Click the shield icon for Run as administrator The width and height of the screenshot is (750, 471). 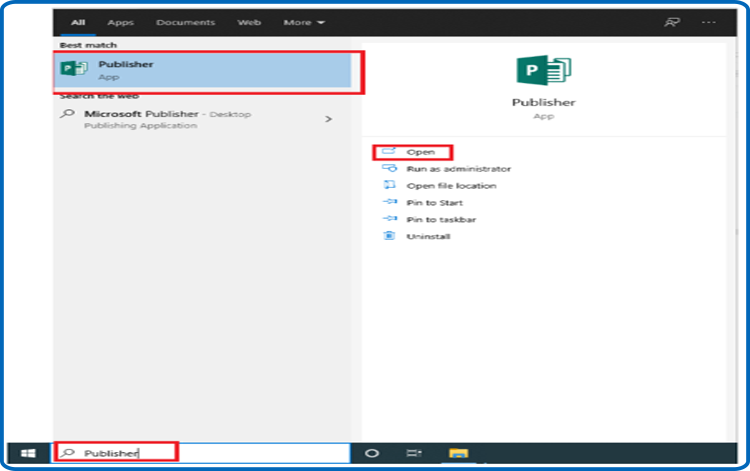tap(389, 168)
